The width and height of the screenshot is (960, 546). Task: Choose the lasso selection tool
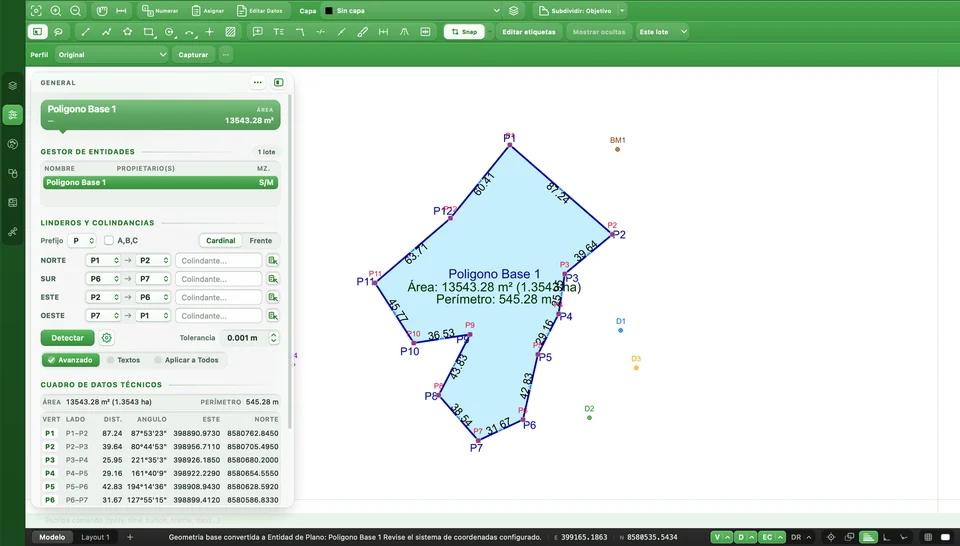58,32
